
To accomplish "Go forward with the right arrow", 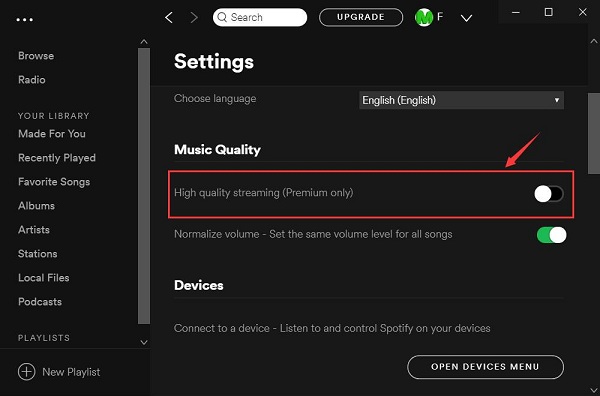I will (x=194, y=17).
